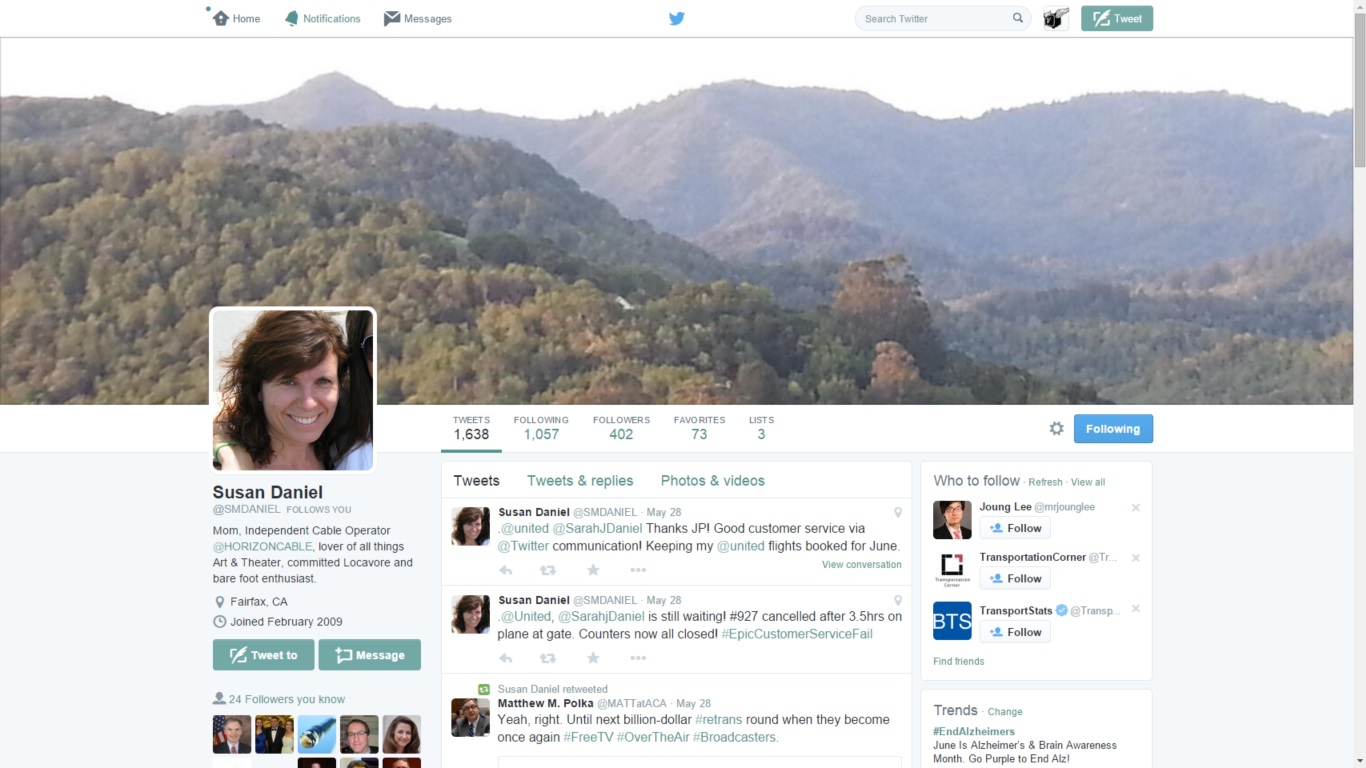Click View all in Who to follow

tap(1088, 482)
